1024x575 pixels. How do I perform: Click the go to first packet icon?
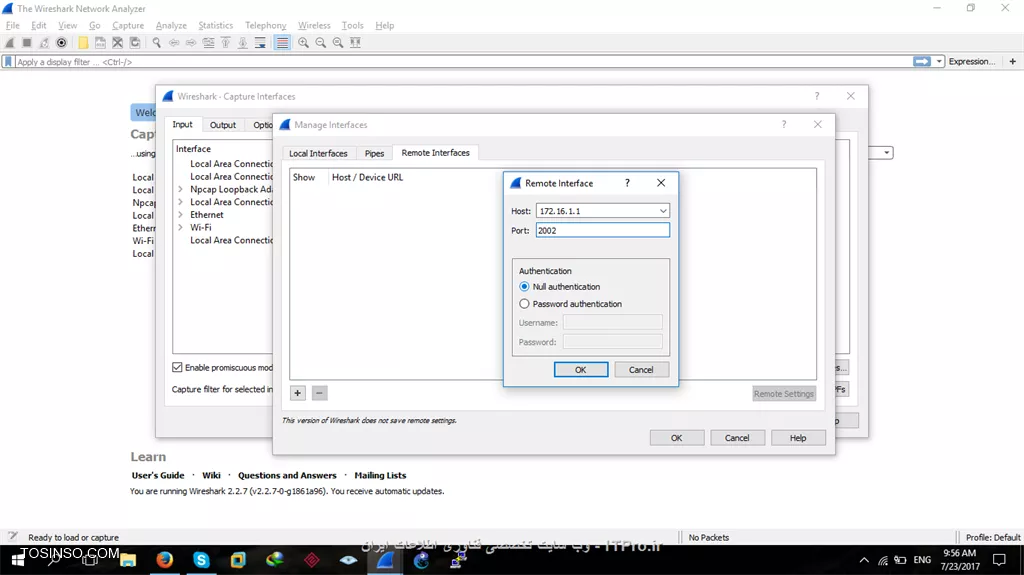point(225,42)
